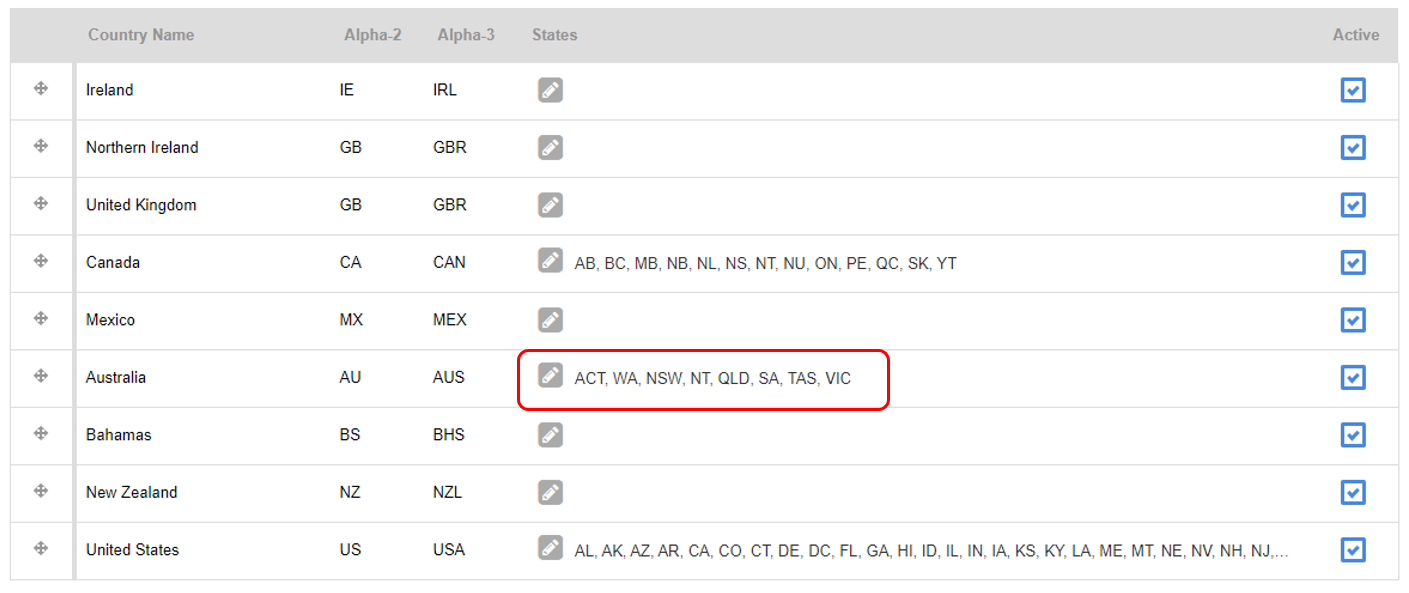1409x593 pixels.
Task: Select the drag handle for United Kingdom
Action: tap(41, 203)
